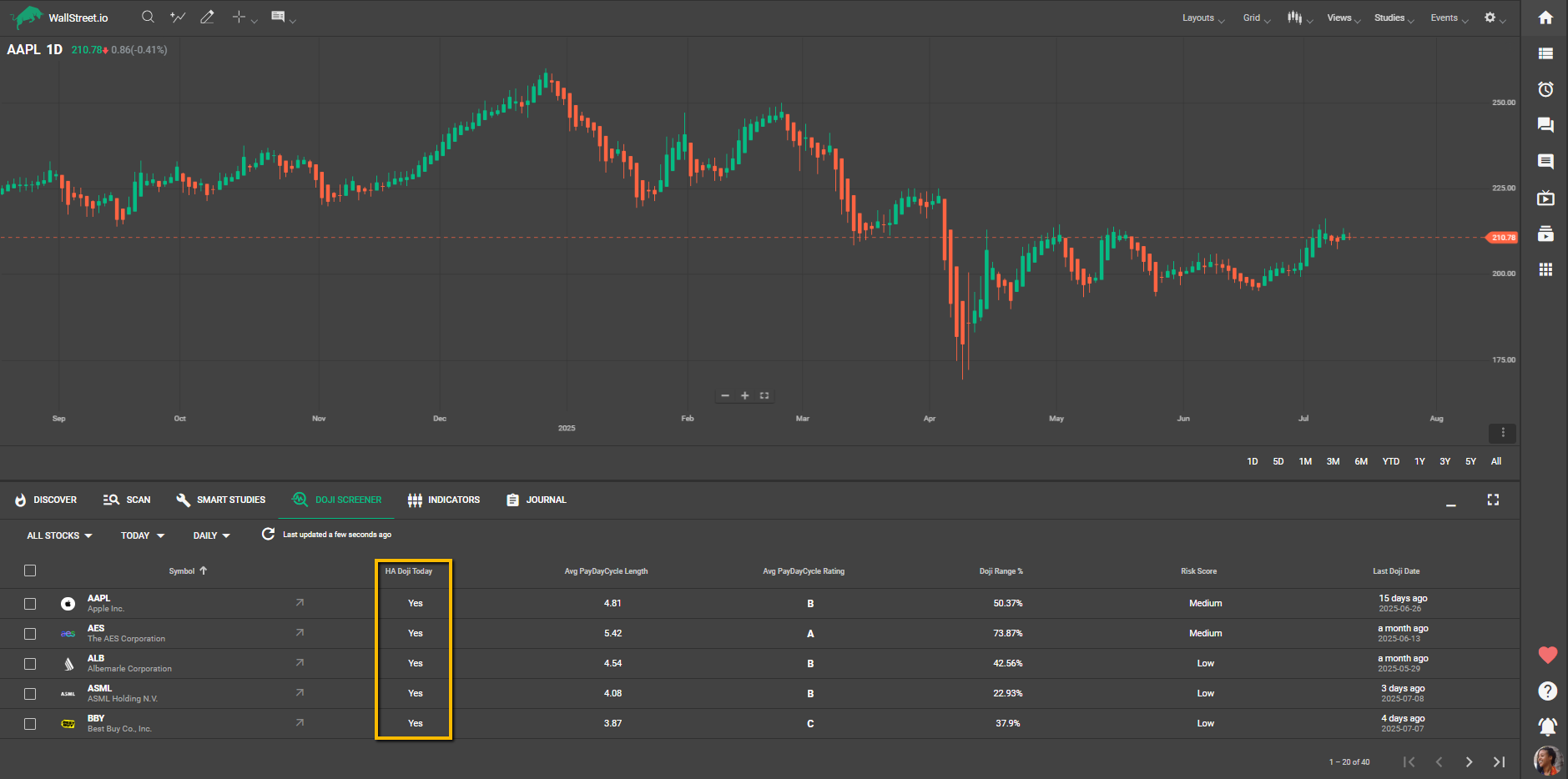1568x779 pixels.
Task: Set chart range to 5Y
Action: point(1470,461)
